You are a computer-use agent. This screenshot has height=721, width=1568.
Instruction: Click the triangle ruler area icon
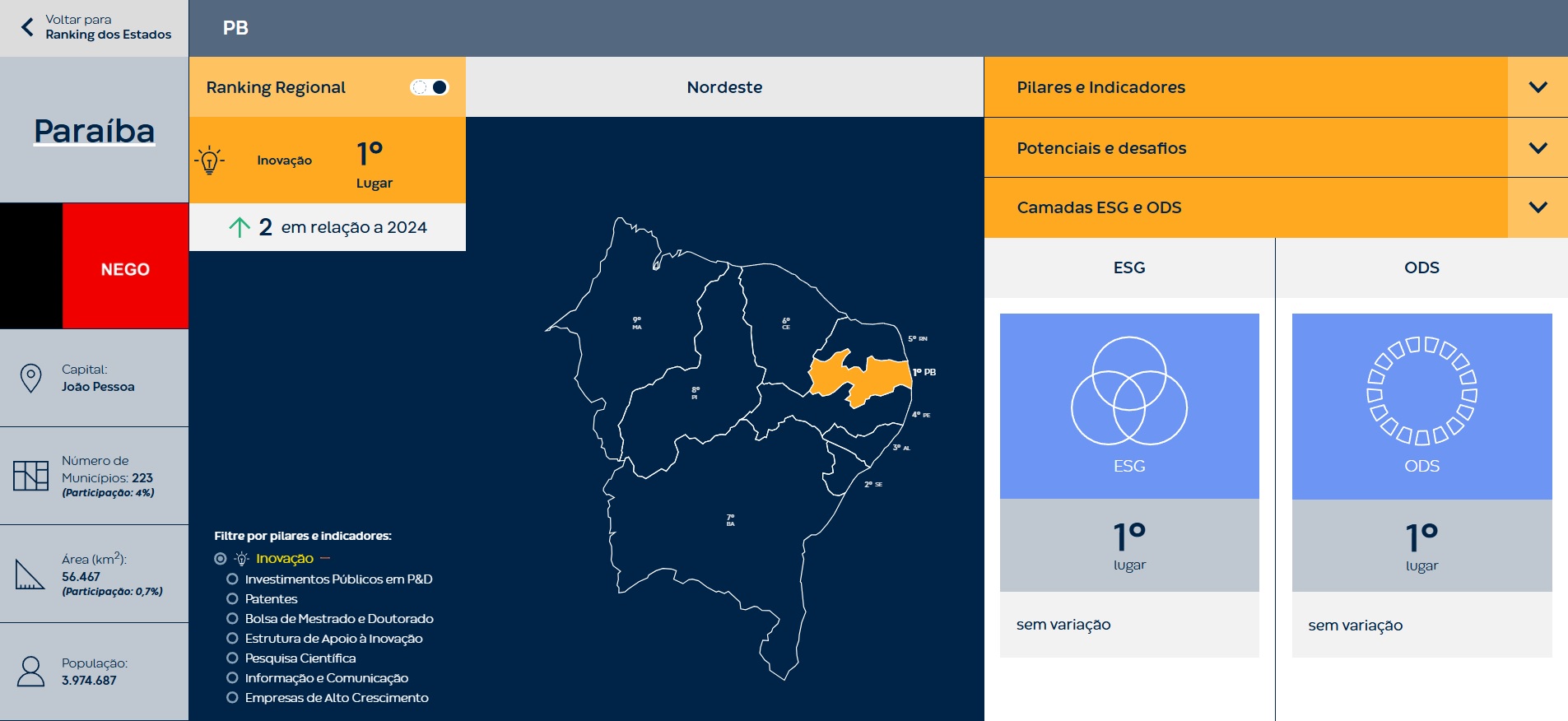click(x=30, y=574)
